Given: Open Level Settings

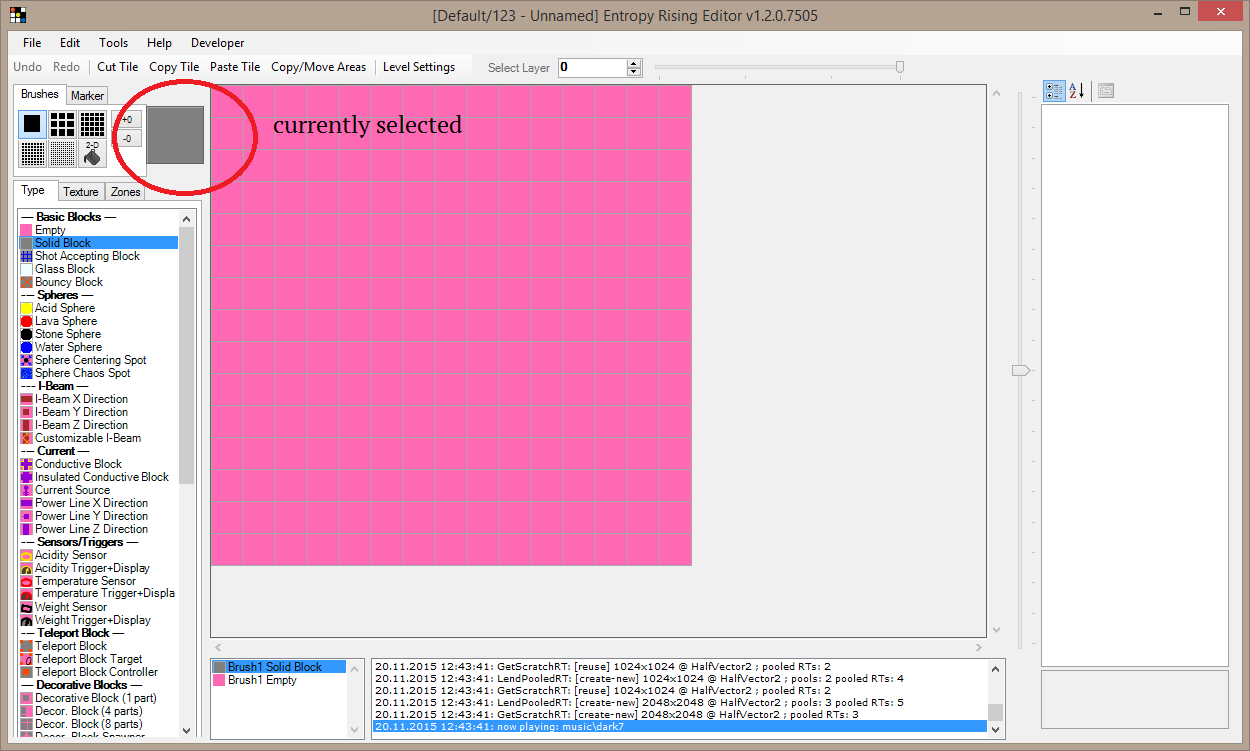Looking at the screenshot, I should pos(419,67).
